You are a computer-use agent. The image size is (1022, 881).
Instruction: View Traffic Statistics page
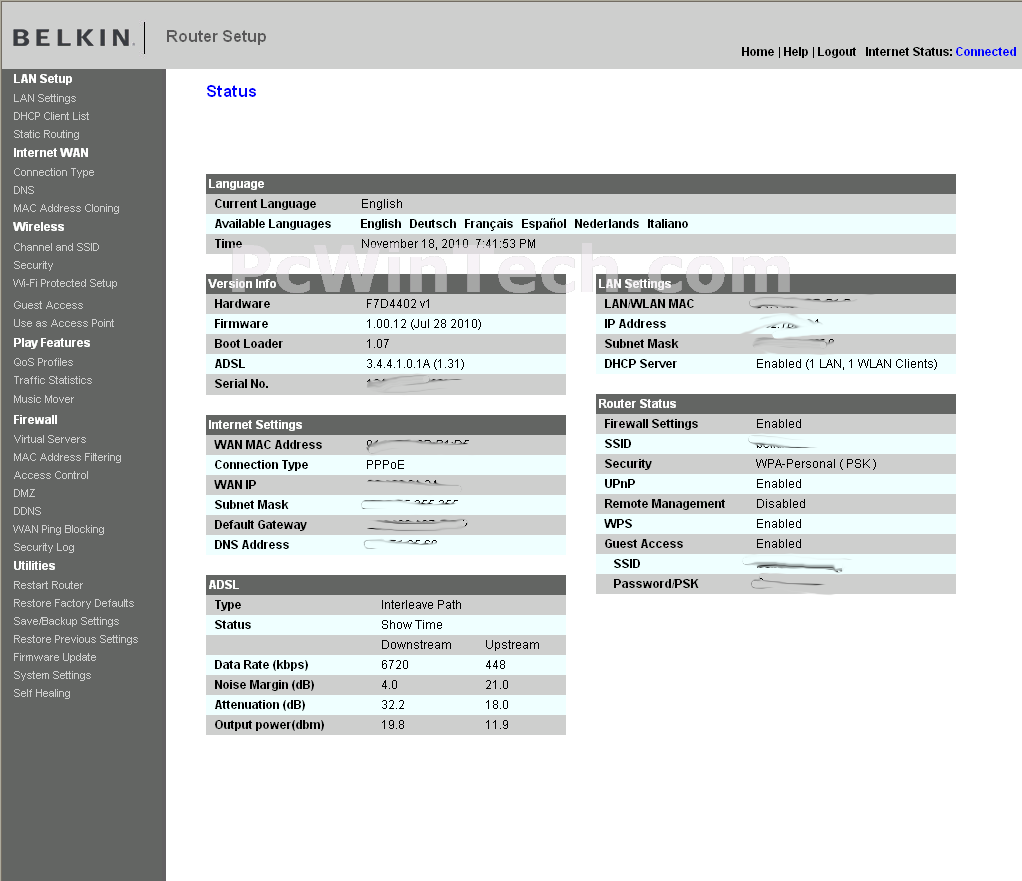point(53,380)
